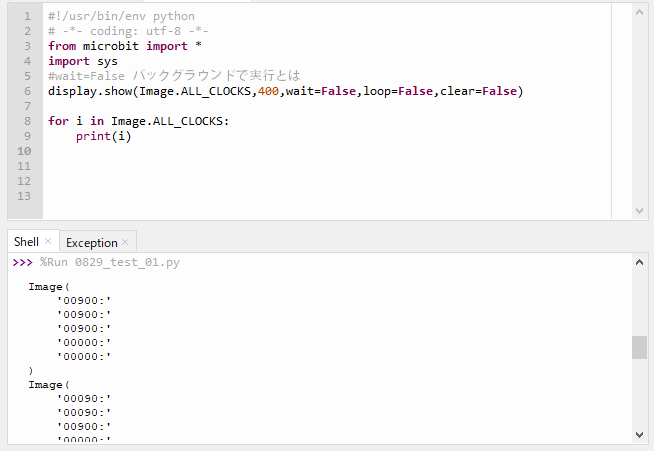Click the shebang line '#!/usr/bin/env python'
654x451 pixels.
[121, 16]
